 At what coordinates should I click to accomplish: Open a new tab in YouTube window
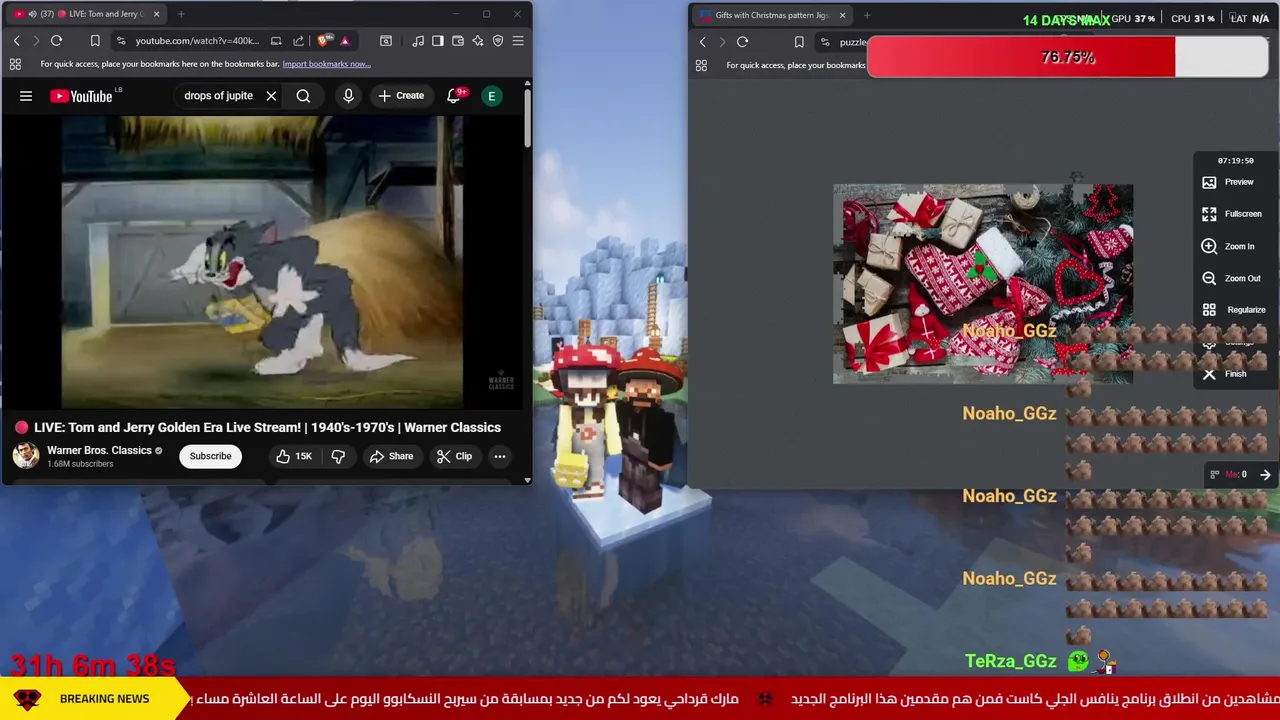click(x=181, y=14)
